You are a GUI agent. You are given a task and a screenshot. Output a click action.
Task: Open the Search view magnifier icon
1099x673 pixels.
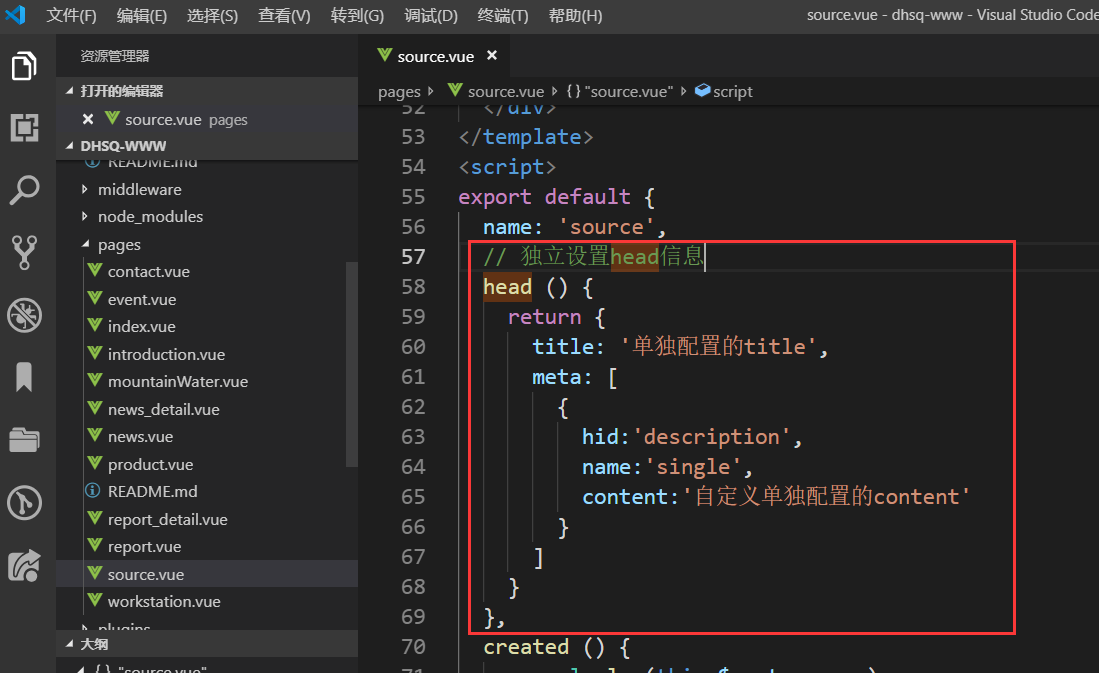tap(24, 189)
